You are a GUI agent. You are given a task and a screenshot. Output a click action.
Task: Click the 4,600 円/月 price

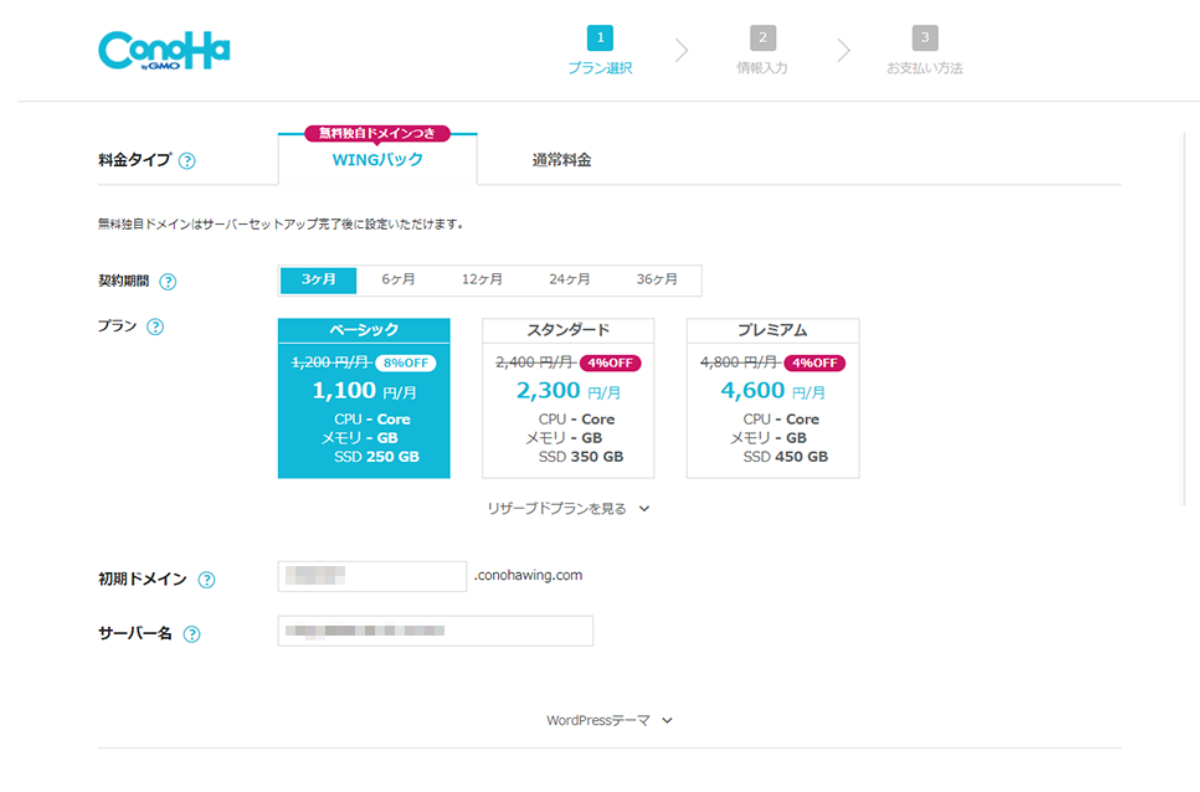coord(773,391)
